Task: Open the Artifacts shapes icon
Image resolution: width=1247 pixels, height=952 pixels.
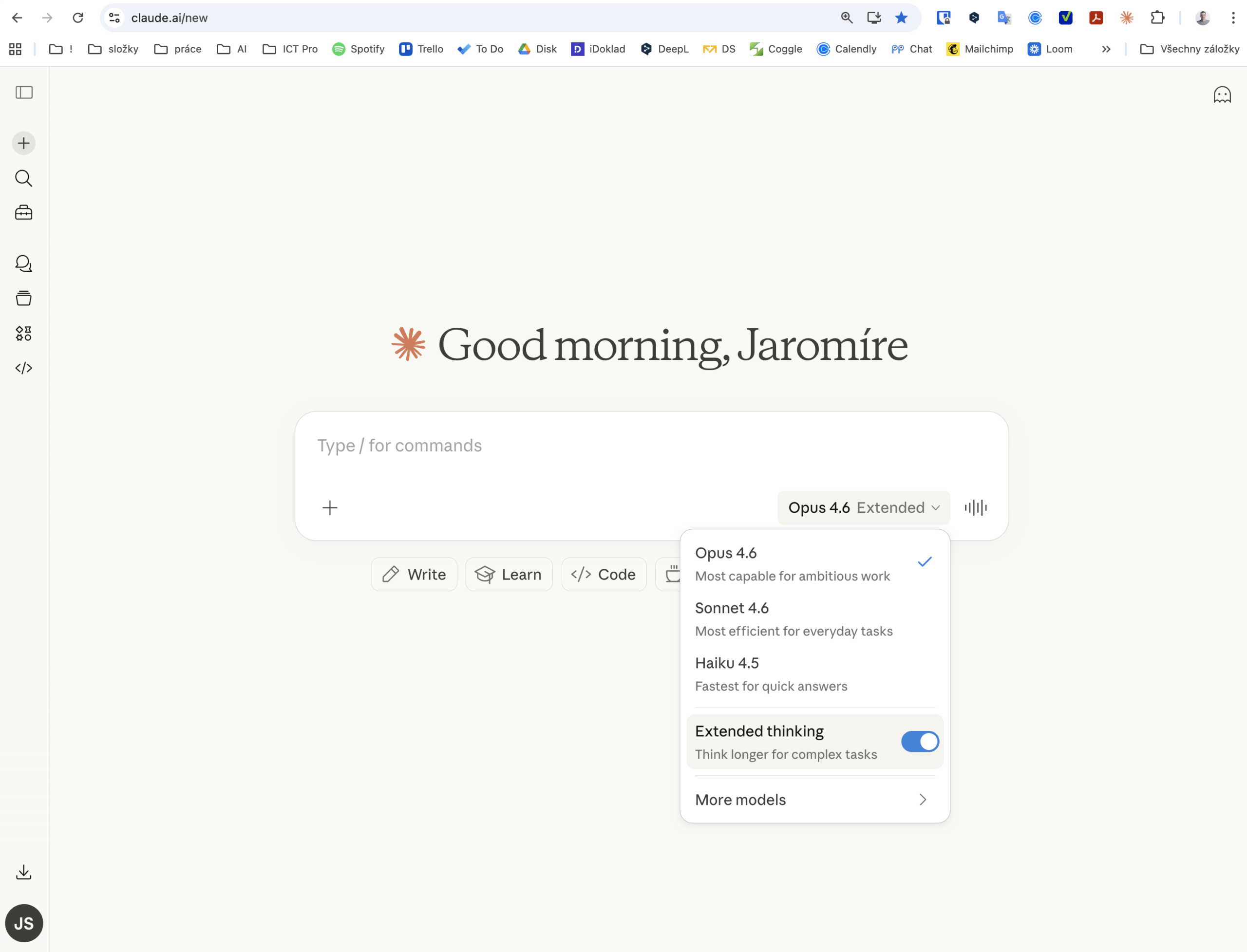Action: (x=24, y=333)
